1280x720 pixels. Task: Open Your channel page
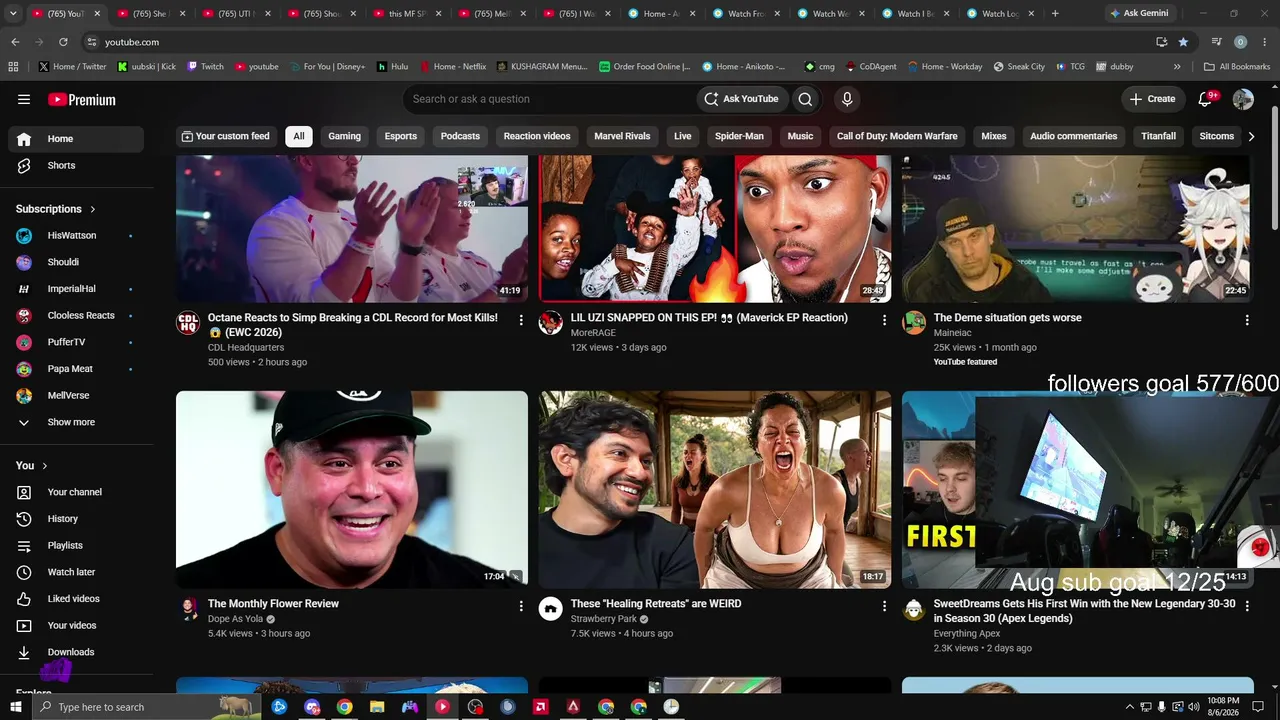pyautogui.click(x=76, y=492)
